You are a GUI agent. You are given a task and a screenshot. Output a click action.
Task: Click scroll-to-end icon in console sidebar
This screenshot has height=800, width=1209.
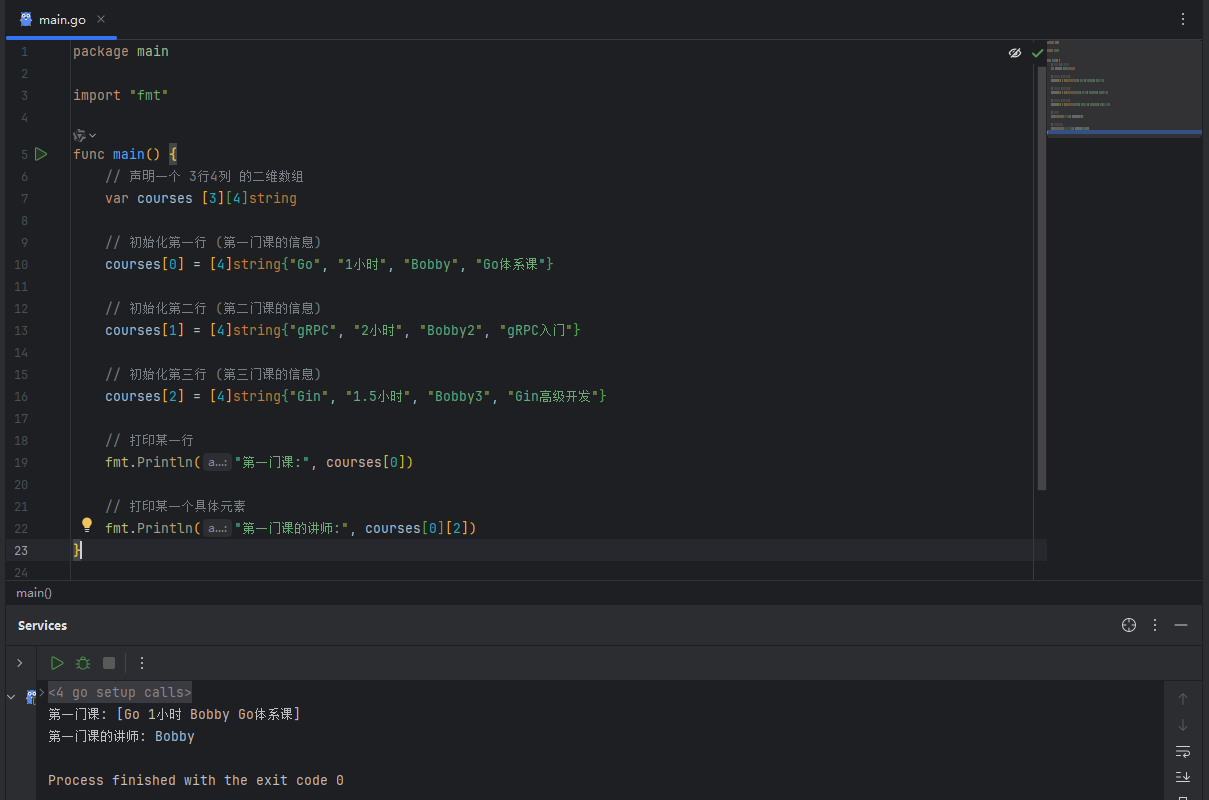pyautogui.click(x=1183, y=777)
